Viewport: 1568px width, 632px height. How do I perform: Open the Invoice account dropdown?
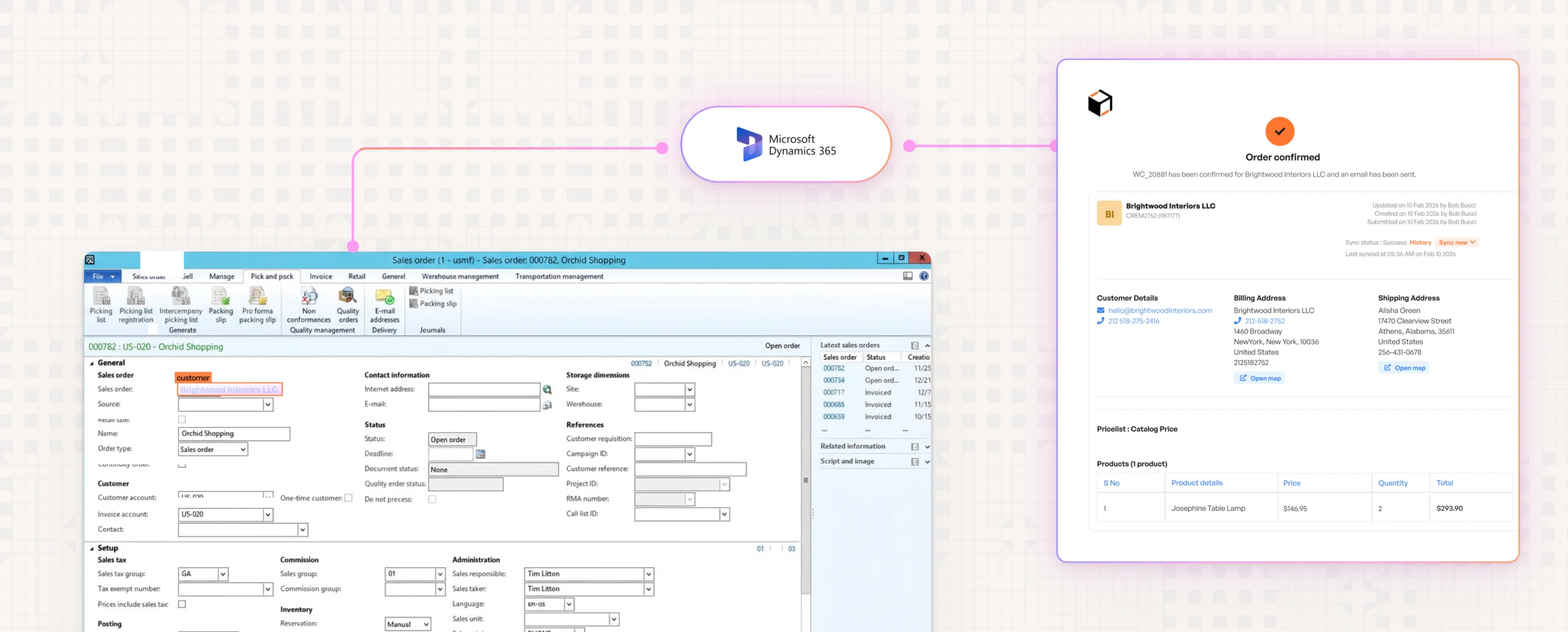coord(268,514)
